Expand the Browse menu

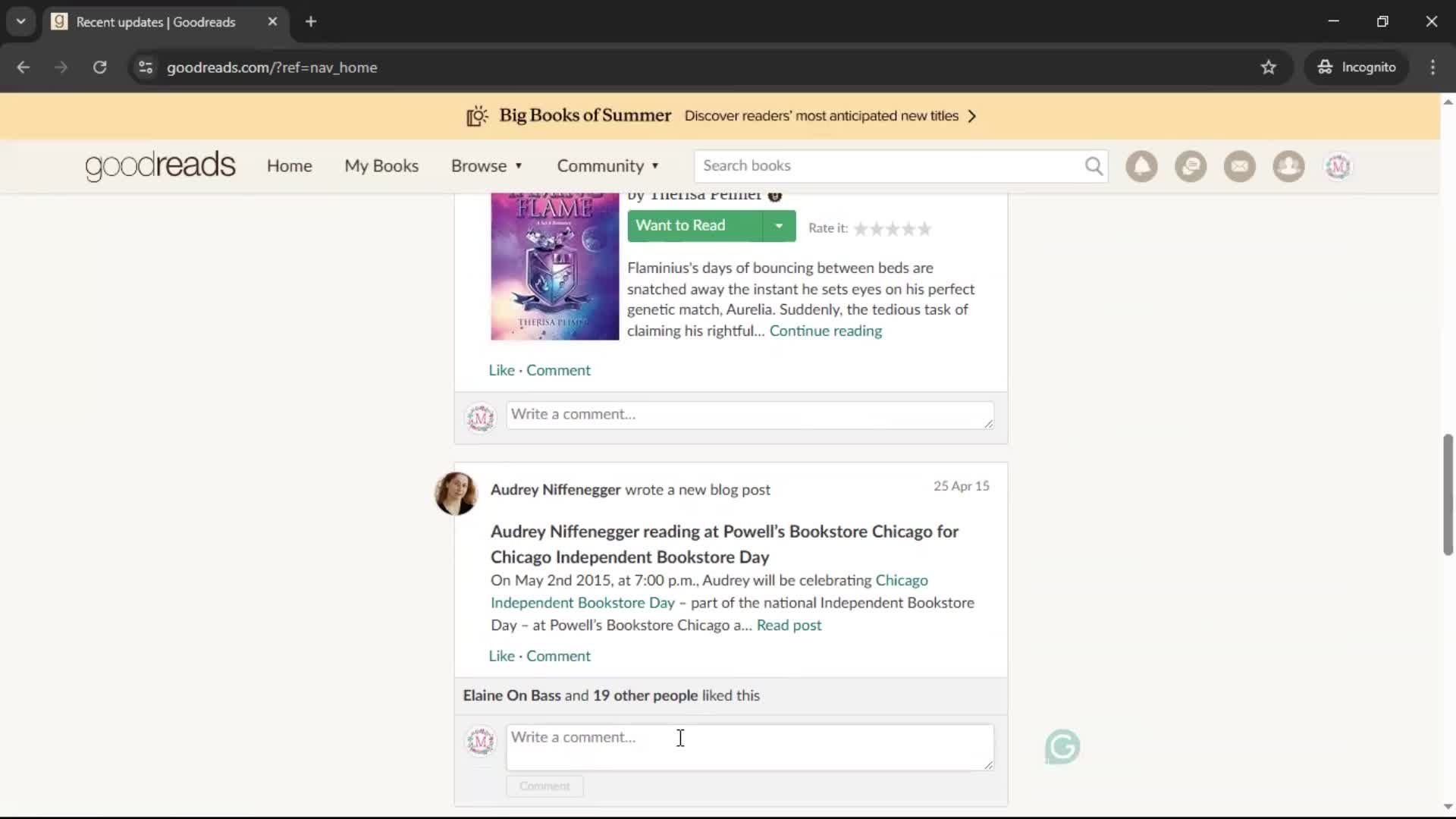click(x=487, y=166)
